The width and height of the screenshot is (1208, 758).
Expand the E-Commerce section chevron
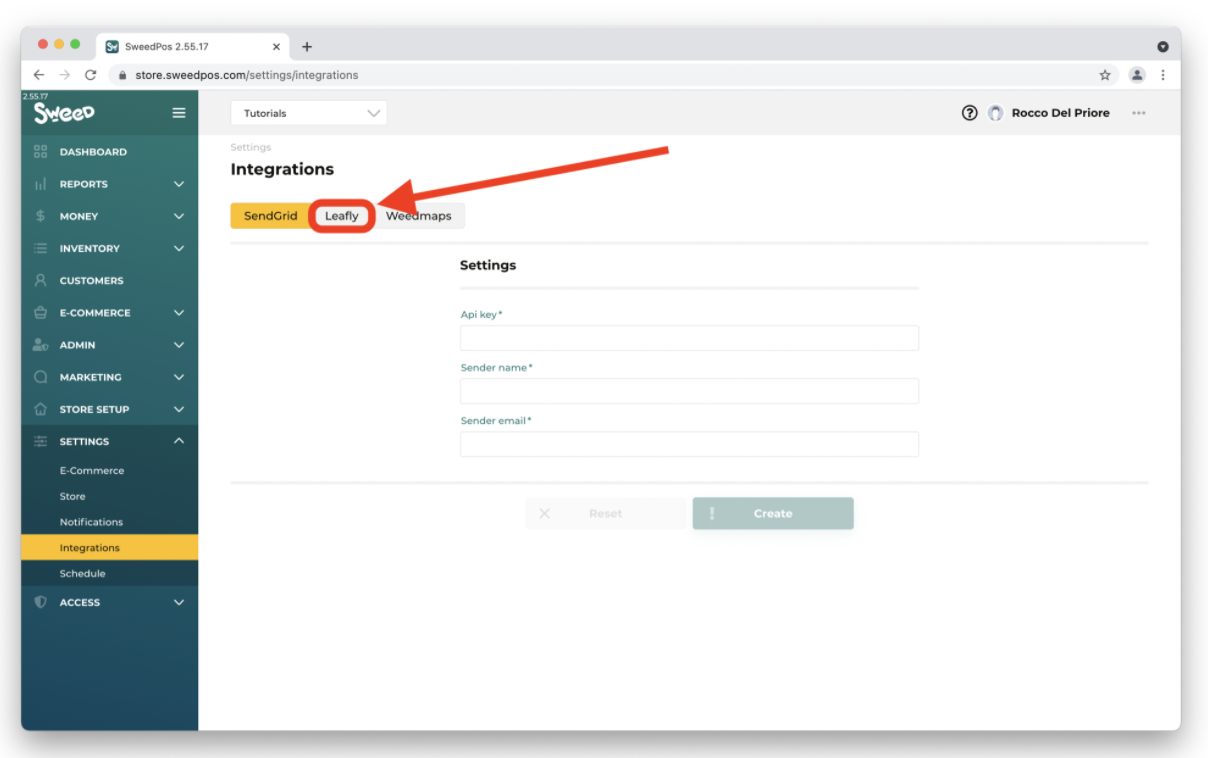click(179, 312)
